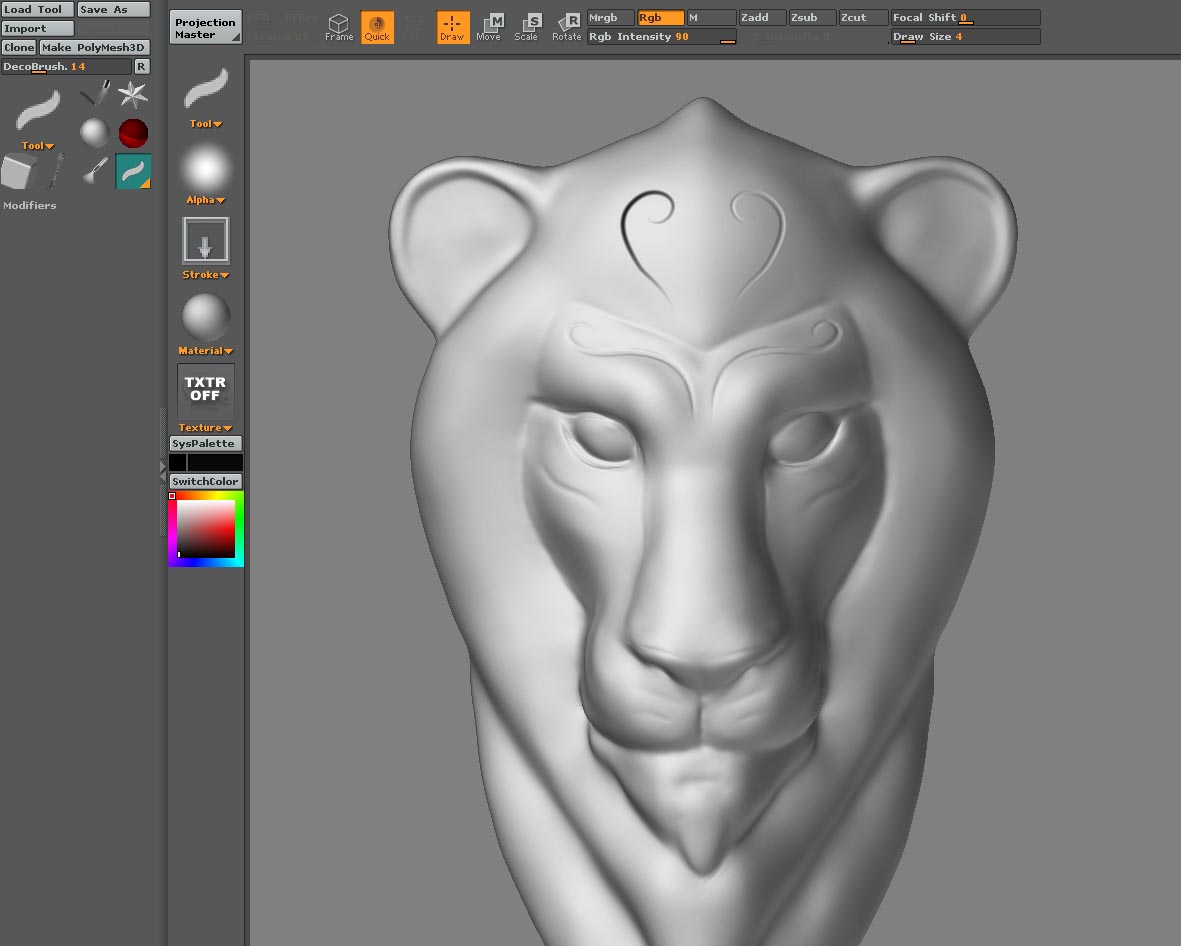Image resolution: width=1181 pixels, height=946 pixels.
Task: Click the SwitchColor button
Action: 206,481
